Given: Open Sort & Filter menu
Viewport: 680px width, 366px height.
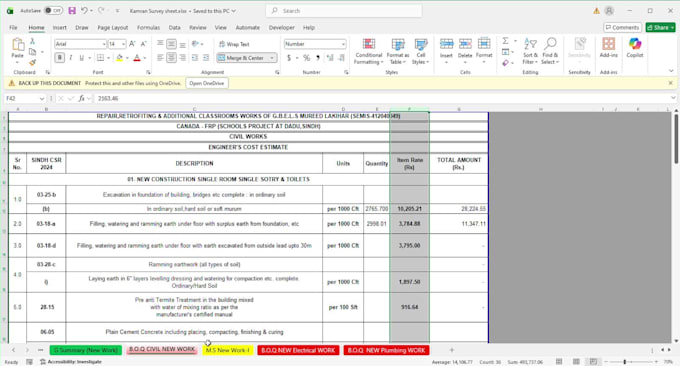Looking at the screenshot, I should click(530, 52).
